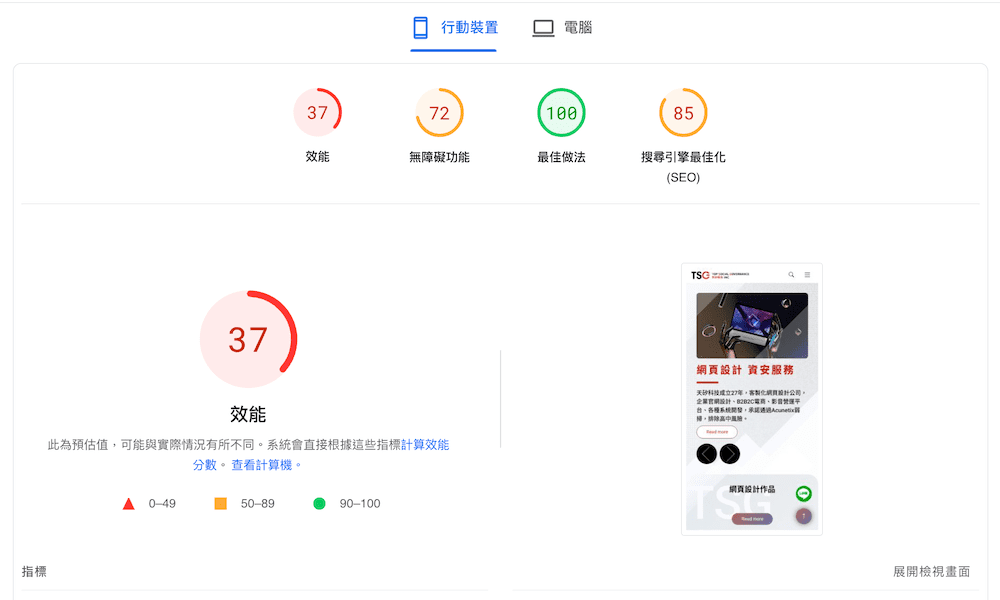Click the hamburger menu icon in the preview
This screenshot has width=1000, height=600.
[807, 275]
